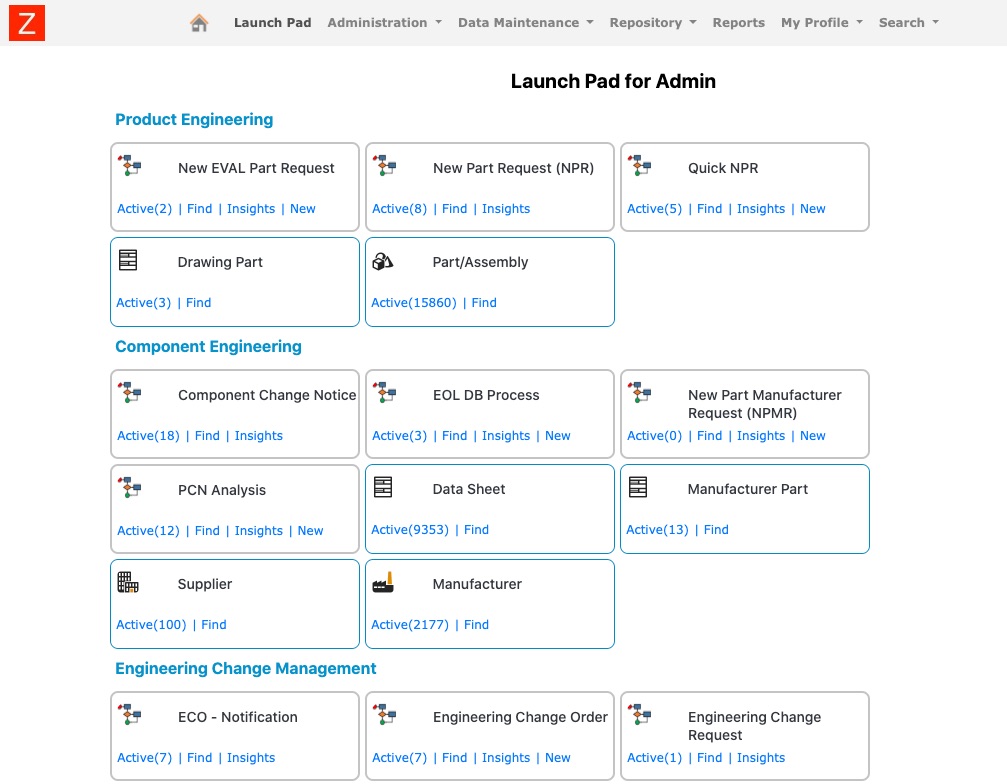Click the Part/Assembly blocks icon
Viewport: 1007px width, 784px height.
click(383, 261)
